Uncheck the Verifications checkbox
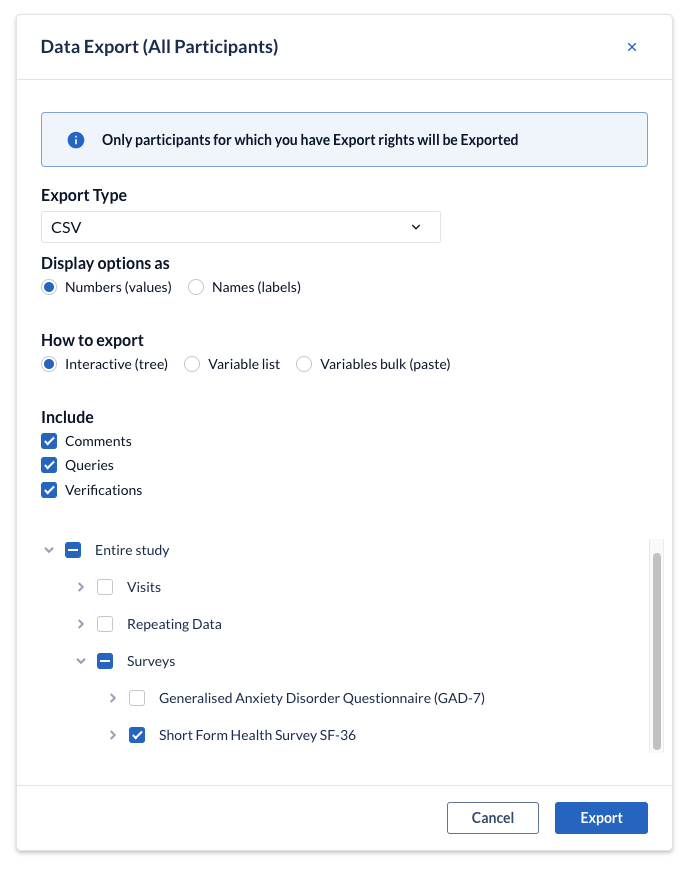This screenshot has width=691, height=873. point(49,490)
